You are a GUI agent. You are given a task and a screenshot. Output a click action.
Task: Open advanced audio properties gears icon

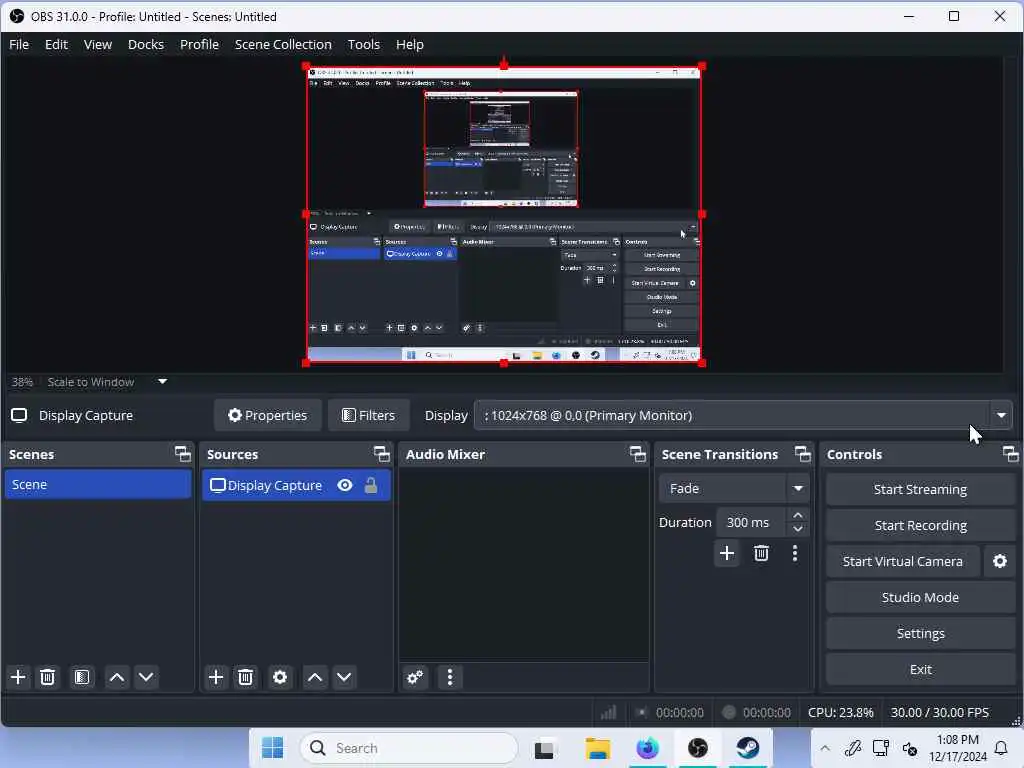pos(415,677)
